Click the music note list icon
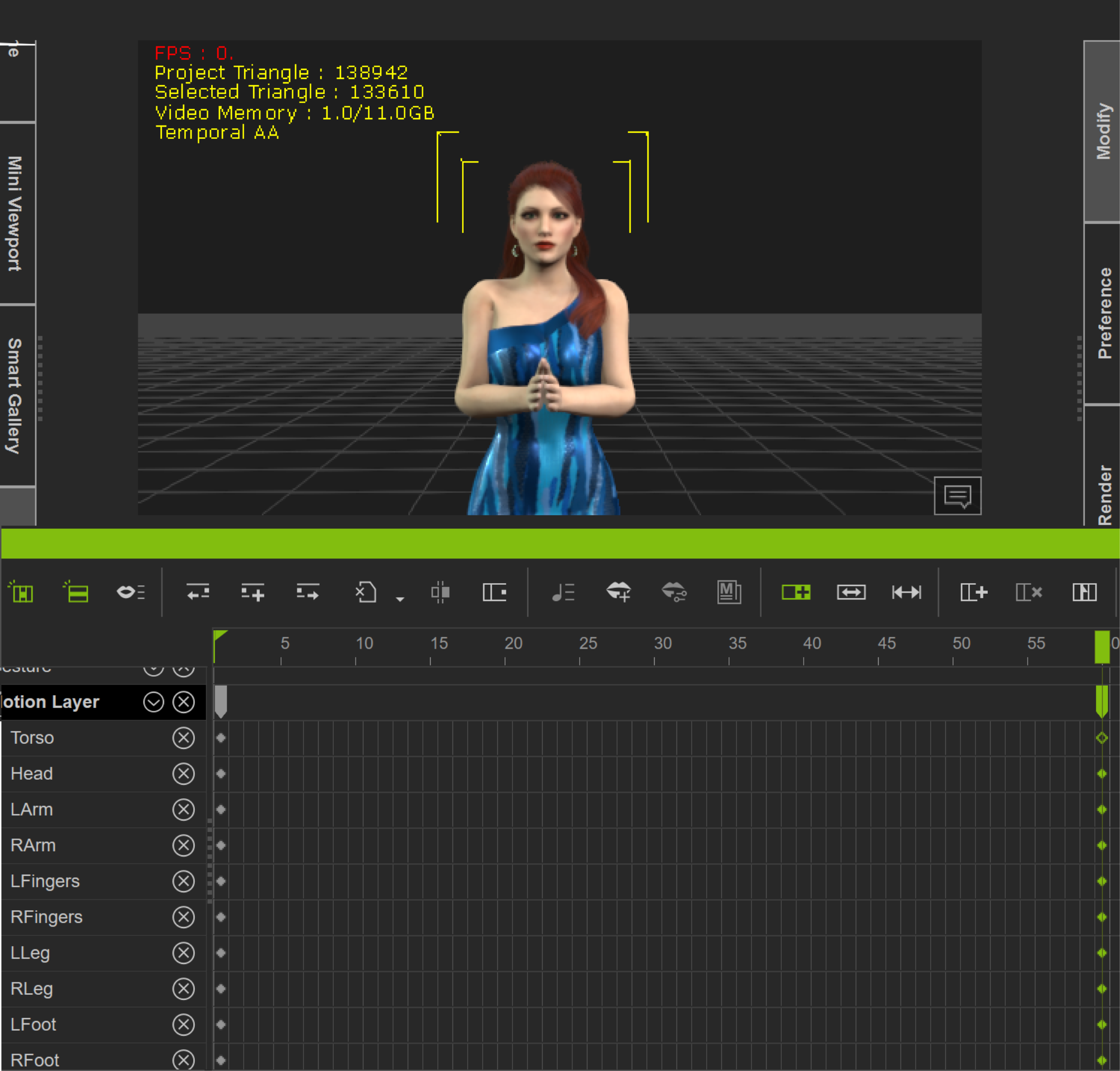The image size is (1120, 1071). [x=563, y=592]
